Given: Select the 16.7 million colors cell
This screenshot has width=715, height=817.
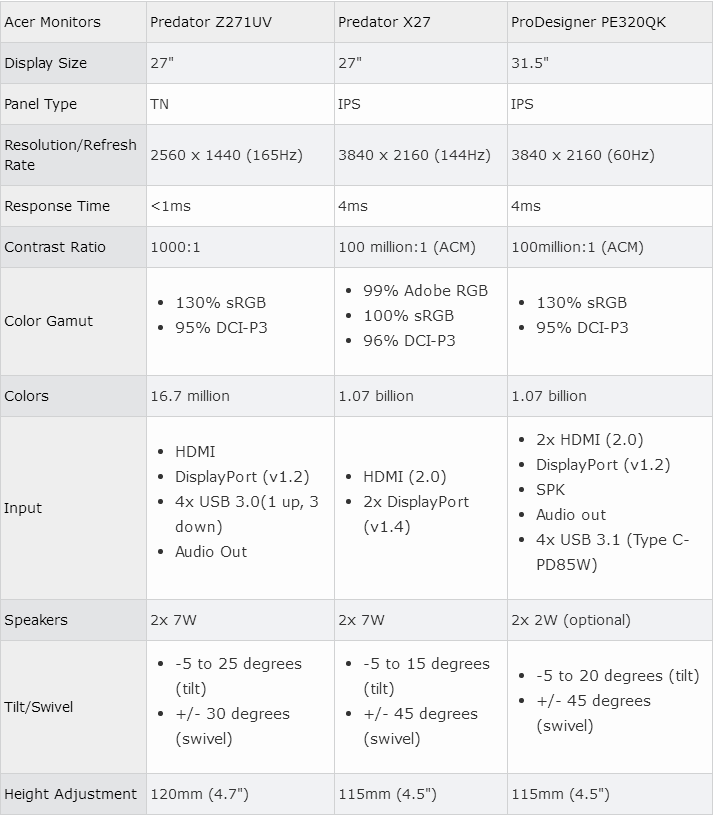Looking at the screenshot, I should (190, 396).
